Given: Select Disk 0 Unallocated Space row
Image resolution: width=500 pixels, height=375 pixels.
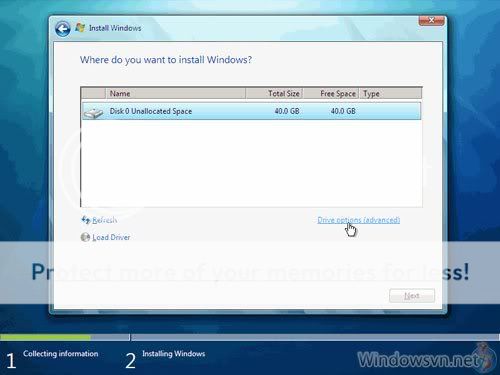Looking at the screenshot, I should point(251,111).
